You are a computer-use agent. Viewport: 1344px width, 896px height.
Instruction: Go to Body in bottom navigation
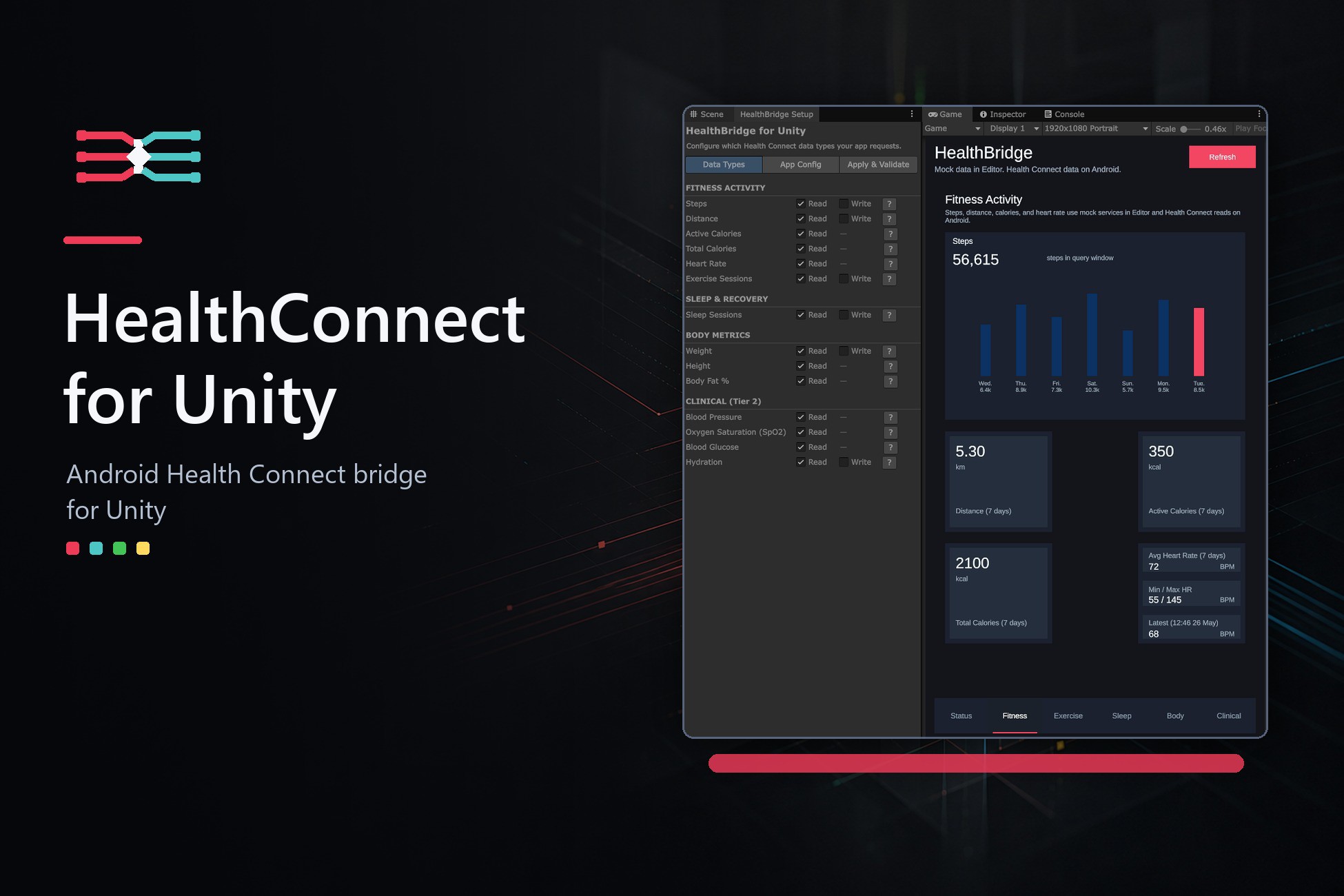click(1175, 716)
